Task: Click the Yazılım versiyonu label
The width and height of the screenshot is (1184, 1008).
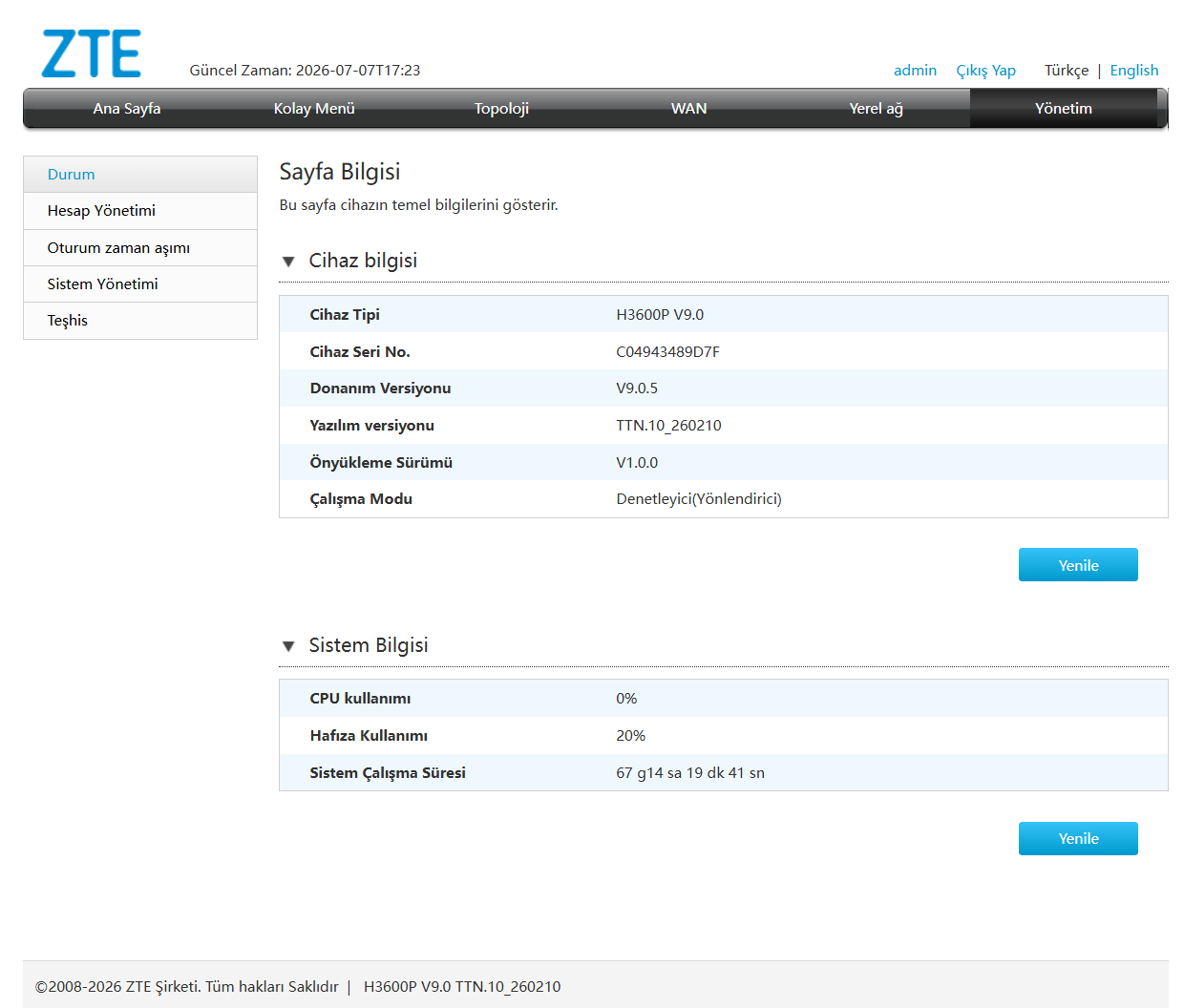Action: click(x=371, y=426)
